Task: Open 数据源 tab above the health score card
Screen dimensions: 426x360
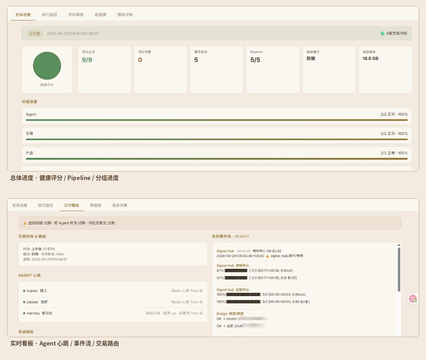Action: 100,15
